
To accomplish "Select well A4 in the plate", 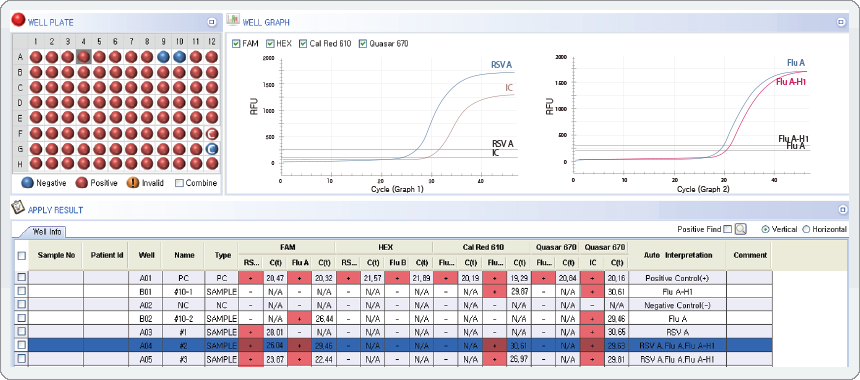I will [x=83, y=56].
